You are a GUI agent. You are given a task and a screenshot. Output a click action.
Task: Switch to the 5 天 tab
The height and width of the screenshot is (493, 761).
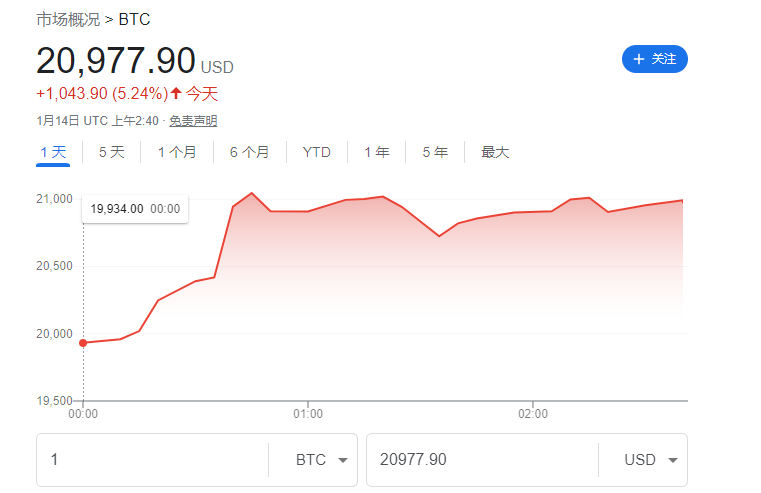tap(111, 152)
